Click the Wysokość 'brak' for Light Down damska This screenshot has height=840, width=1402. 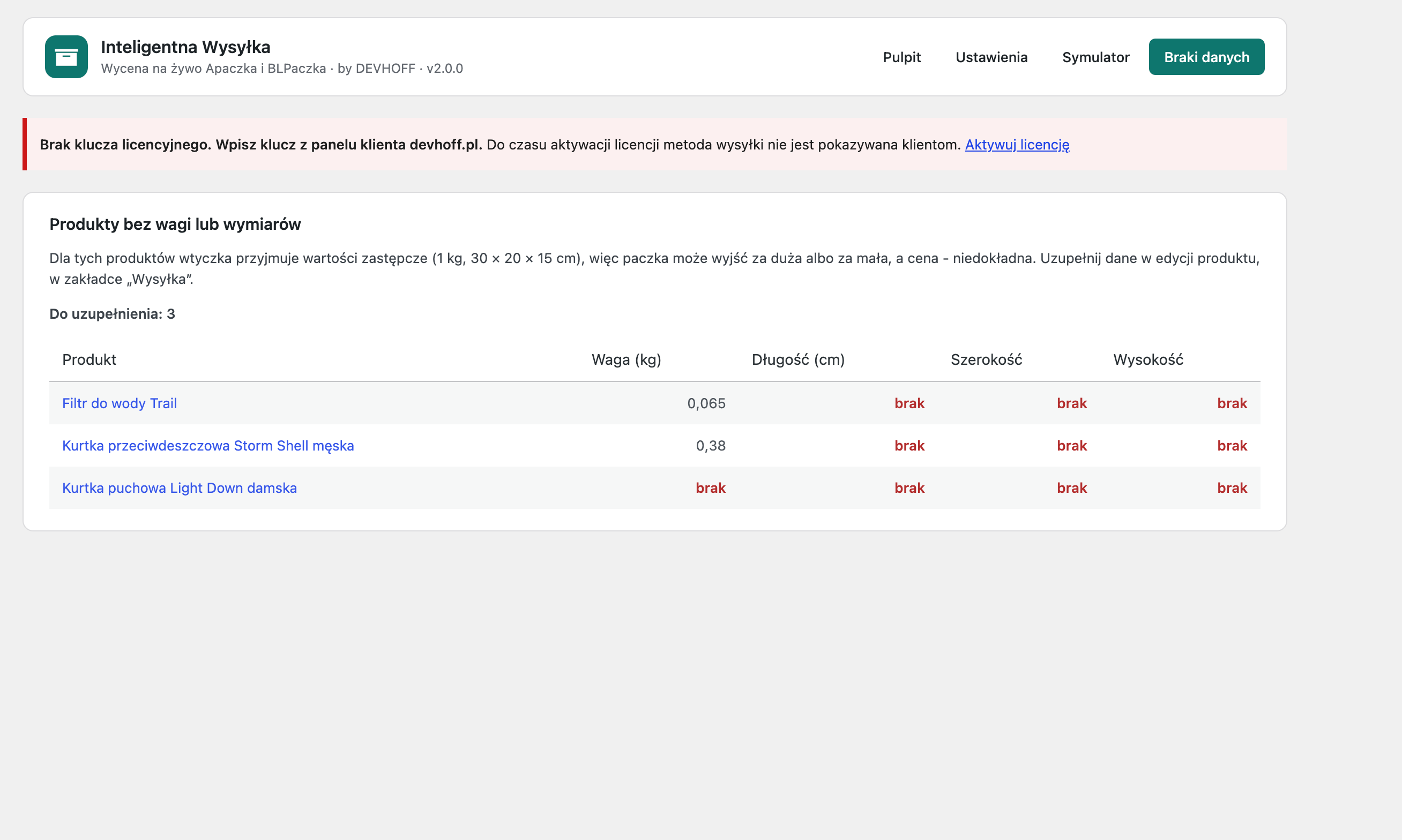1232,488
